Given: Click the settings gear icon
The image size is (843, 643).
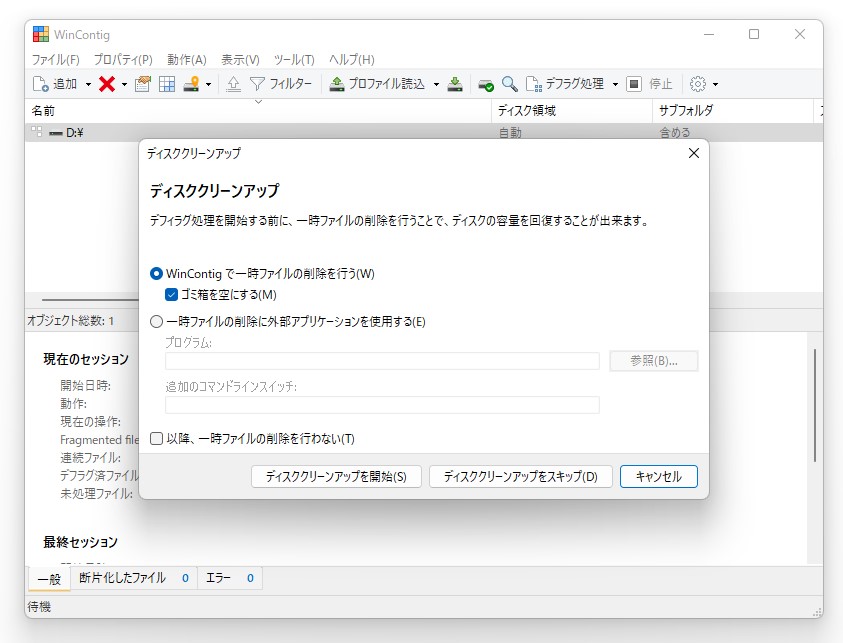Looking at the screenshot, I should (x=698, y=84).
